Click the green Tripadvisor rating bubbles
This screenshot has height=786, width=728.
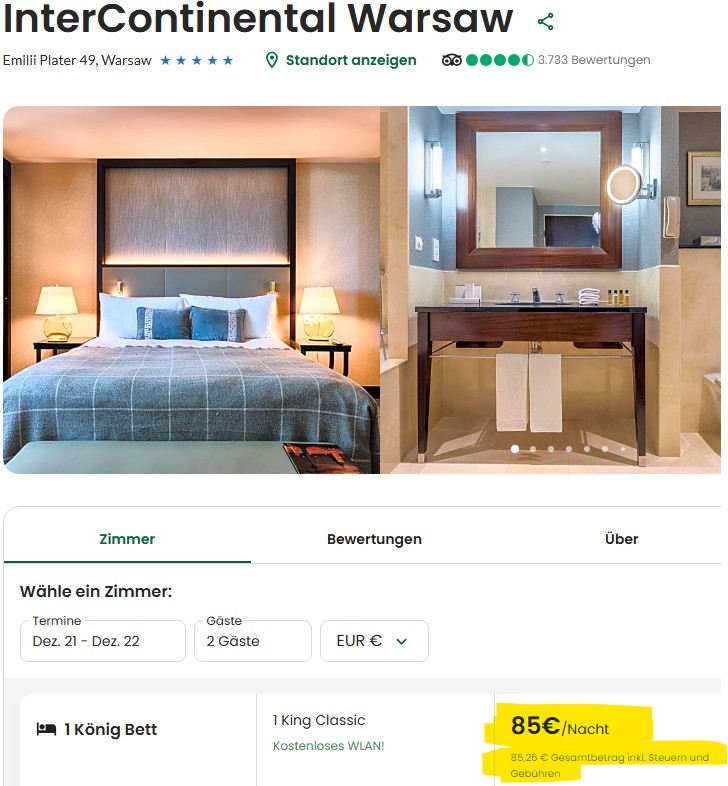click(x=499, y=60)
